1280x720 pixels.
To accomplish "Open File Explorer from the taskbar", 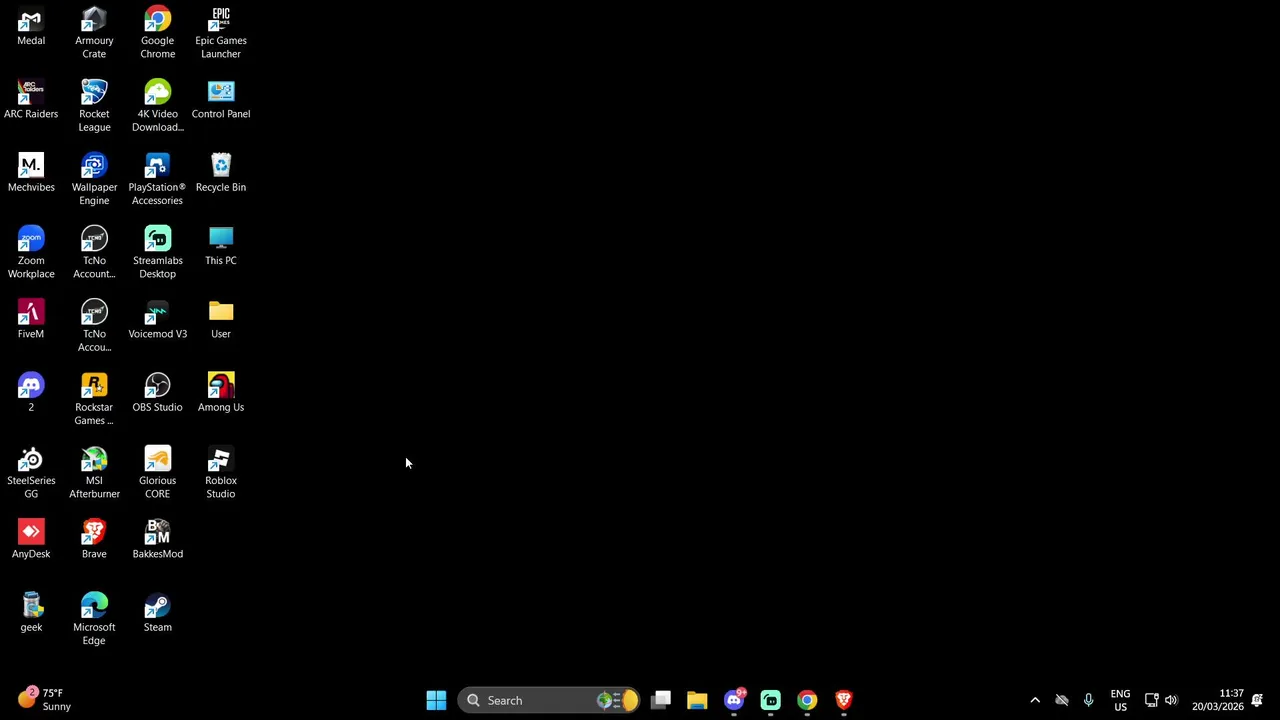I will click(x=697, y=700).
